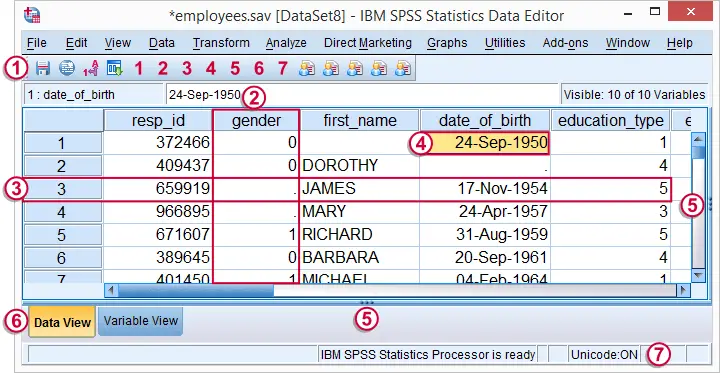This screenshot has width=720, height=373.
Task: Open the Window menu
Action: tap(628, 43)
